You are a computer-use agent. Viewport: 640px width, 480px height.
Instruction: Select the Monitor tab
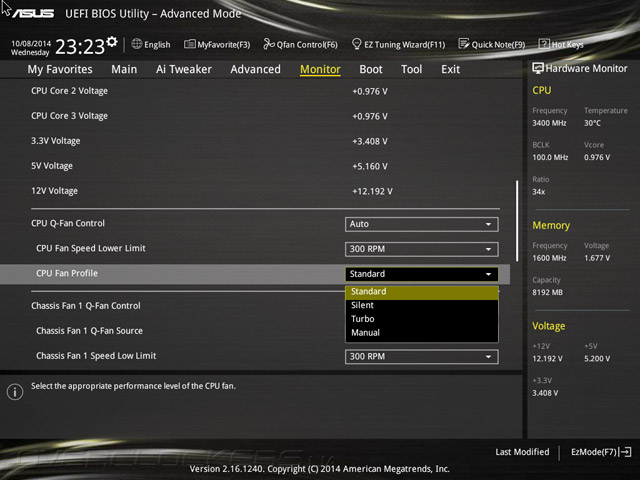[x=320, y=70]
